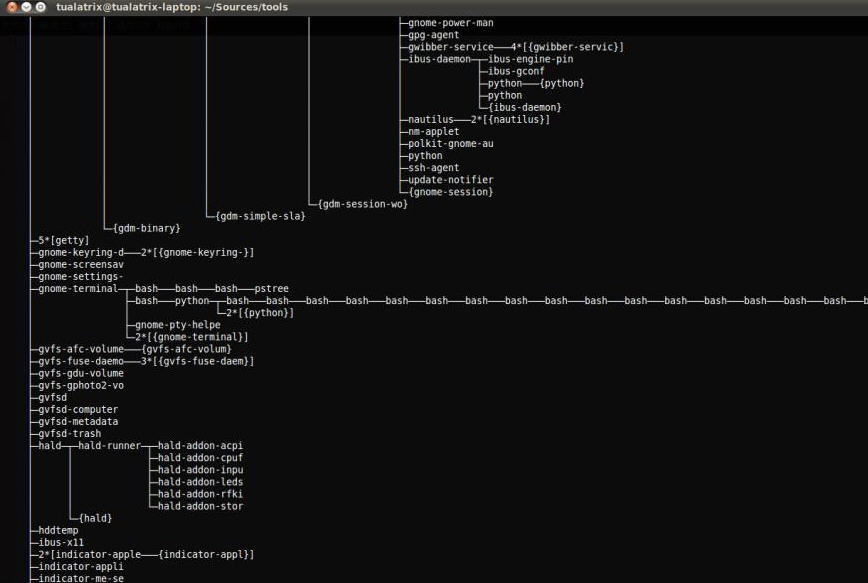Select the gvfsd-computer process entry

tap(78, 410)
